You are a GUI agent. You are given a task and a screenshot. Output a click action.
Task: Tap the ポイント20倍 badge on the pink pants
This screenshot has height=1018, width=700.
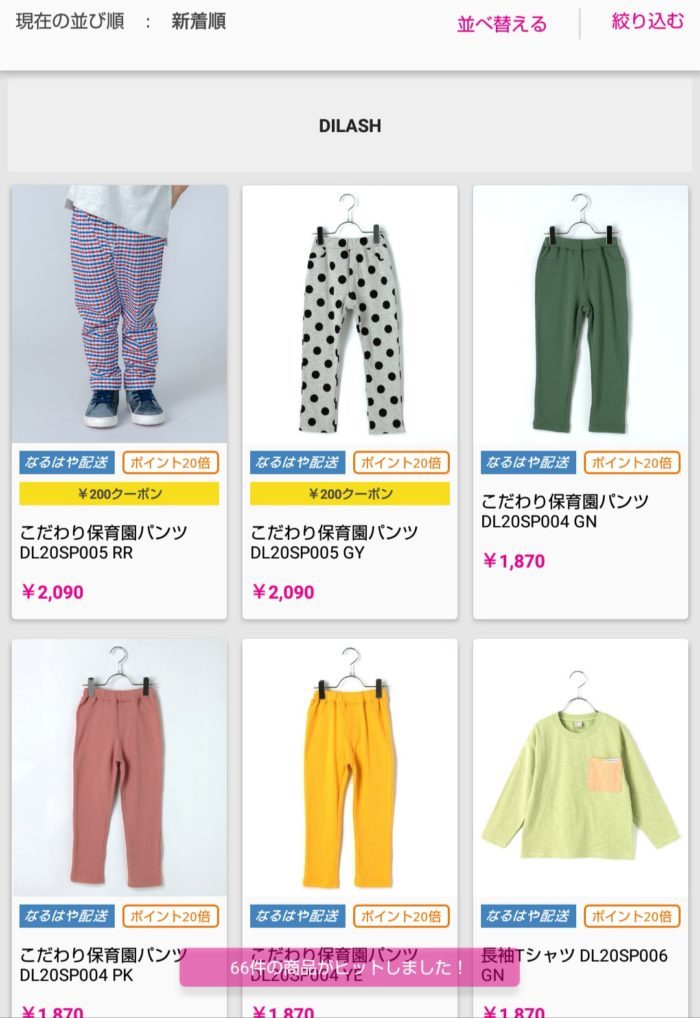[171, 916]
